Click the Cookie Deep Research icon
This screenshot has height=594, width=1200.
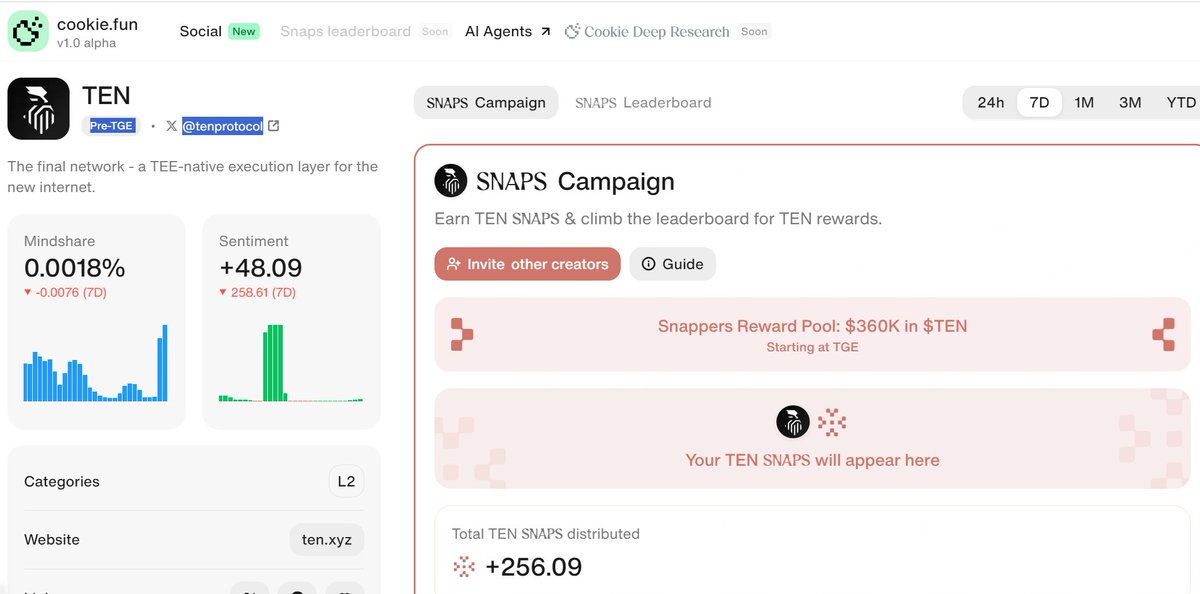point(572,32)
